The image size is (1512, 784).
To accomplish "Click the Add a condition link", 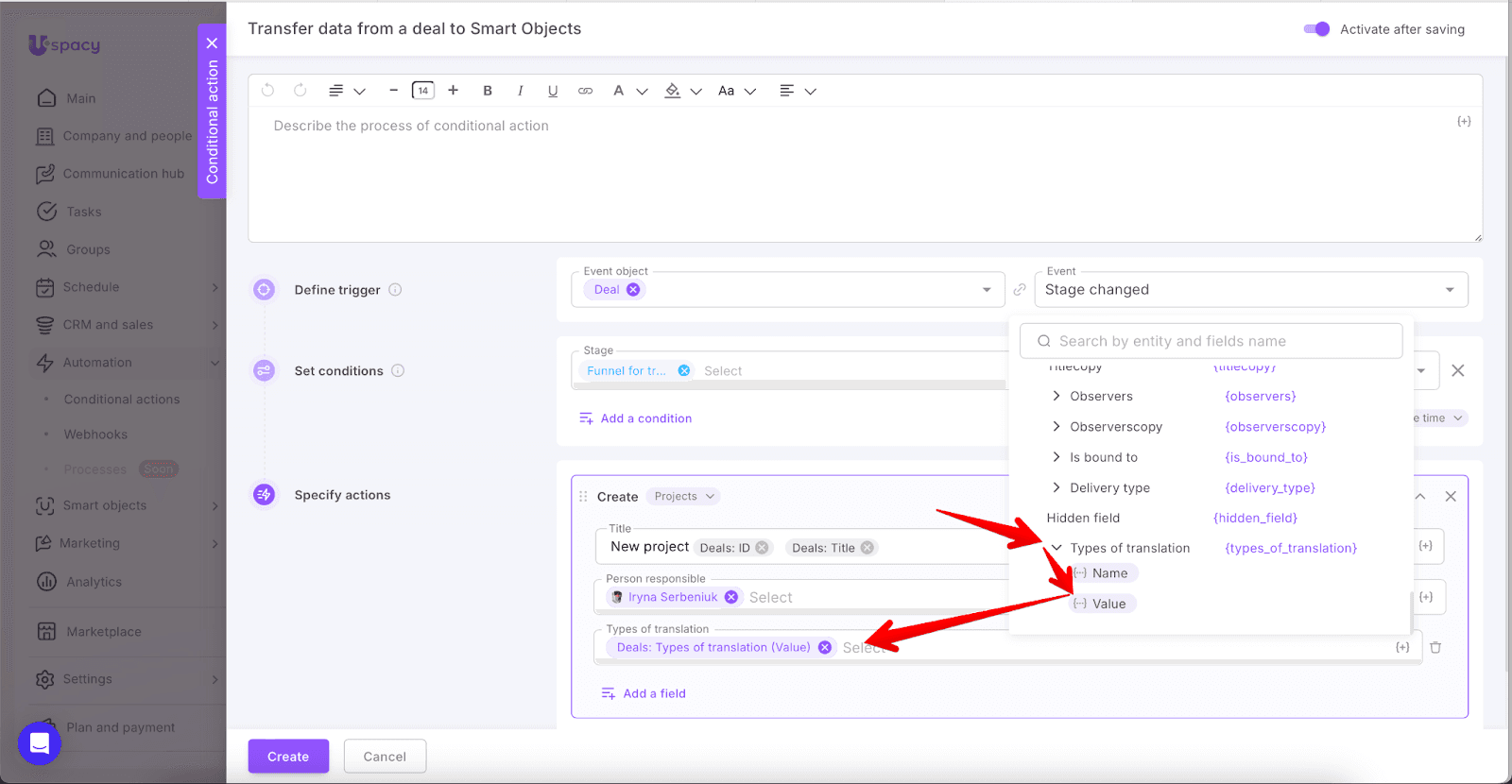I will 645,418.
